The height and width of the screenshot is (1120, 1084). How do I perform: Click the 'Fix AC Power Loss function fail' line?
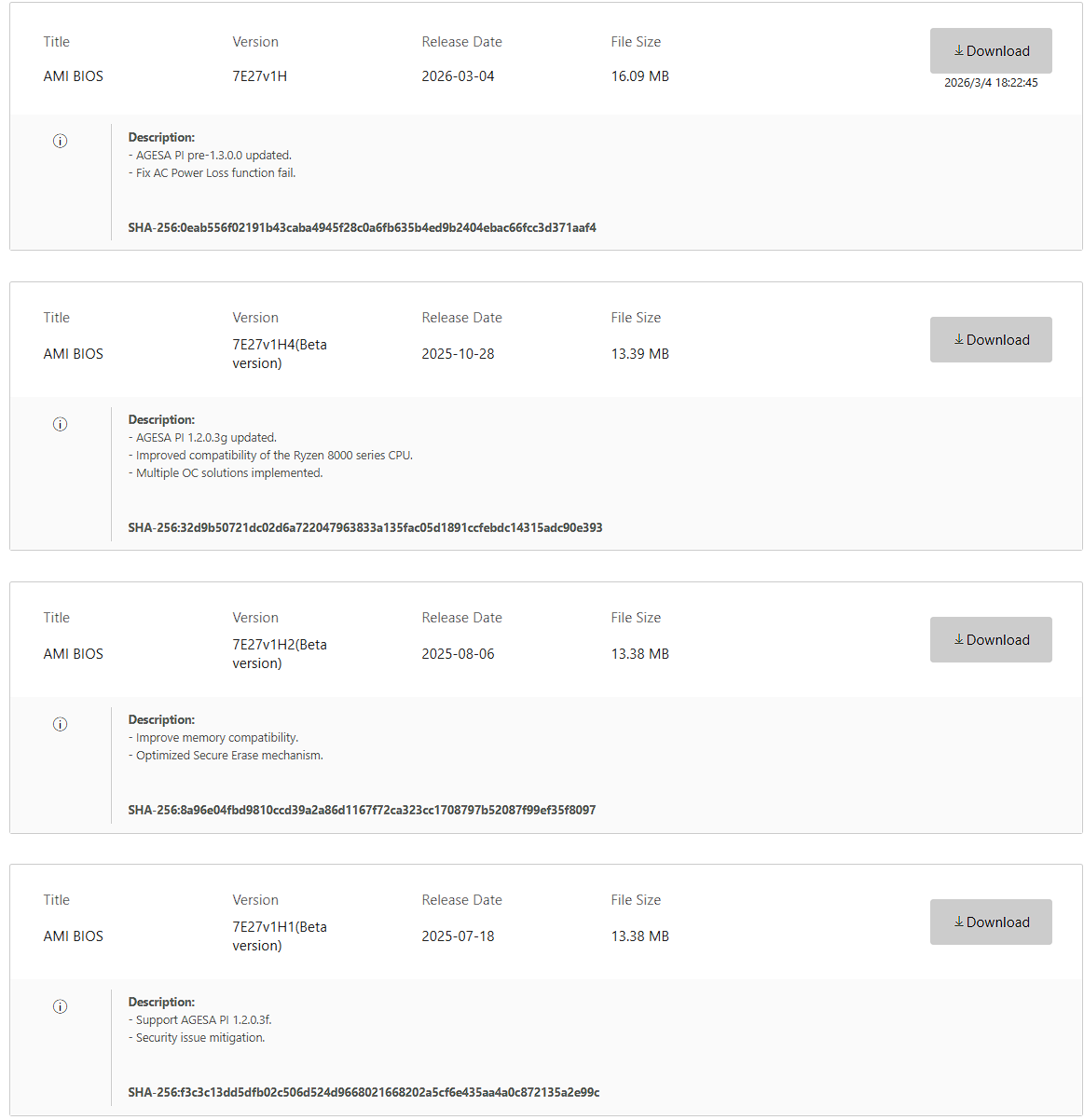[212, 173]
